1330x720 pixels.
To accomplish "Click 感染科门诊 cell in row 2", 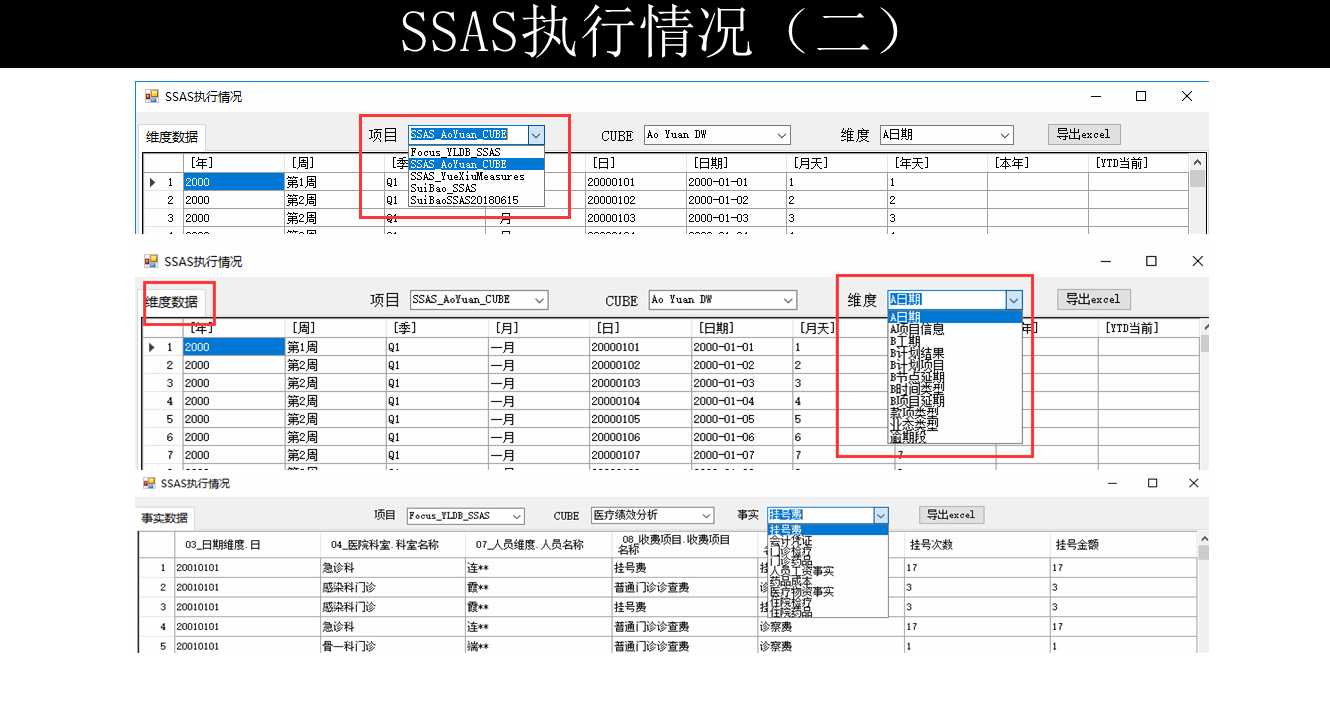I will pos(393,587).
